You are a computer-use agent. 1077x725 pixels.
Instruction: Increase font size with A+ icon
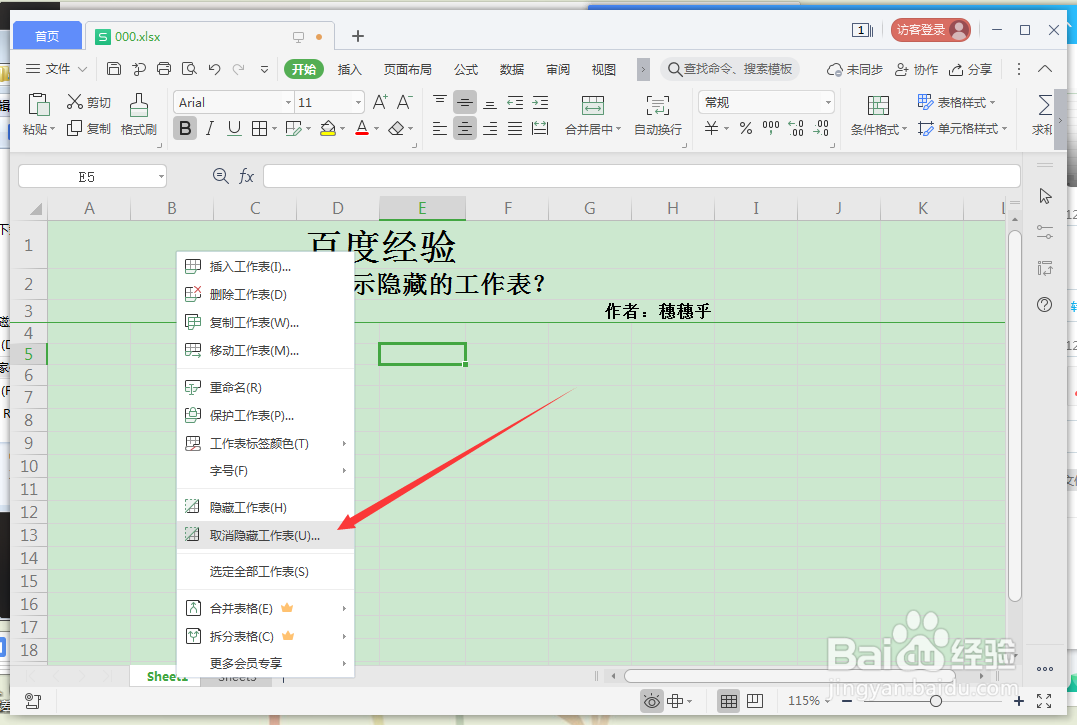point(380,102)
